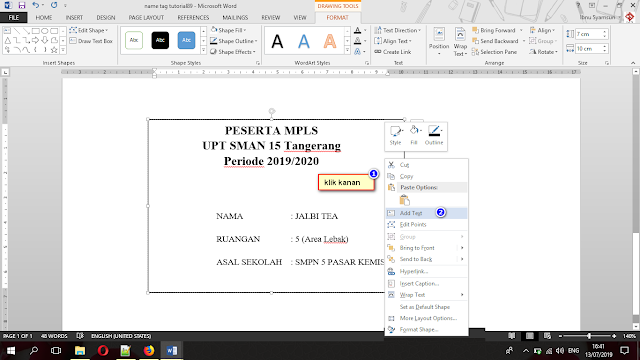
Task: Open the FILE backstage menu
Action: pyautogui.click(x=13, y=18)
